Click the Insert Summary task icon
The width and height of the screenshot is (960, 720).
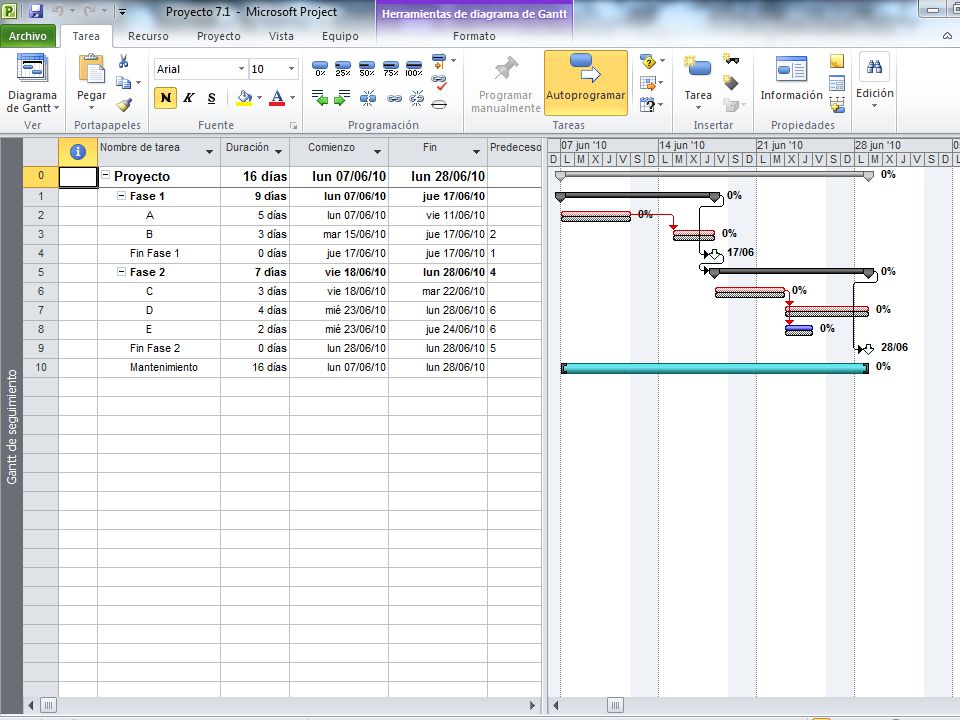tap(731, 59)
